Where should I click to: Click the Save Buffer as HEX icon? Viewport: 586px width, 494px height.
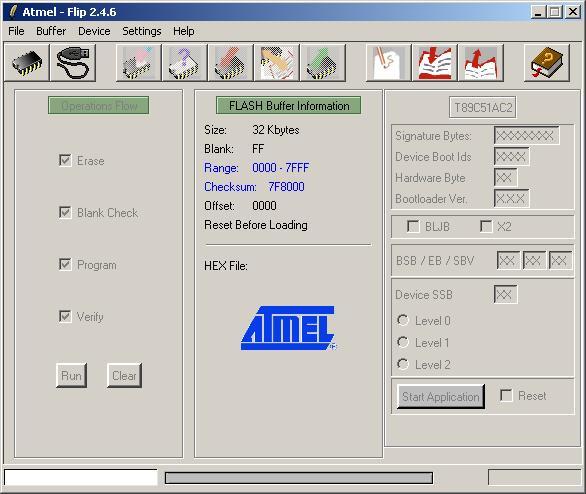tap(481, 62)
